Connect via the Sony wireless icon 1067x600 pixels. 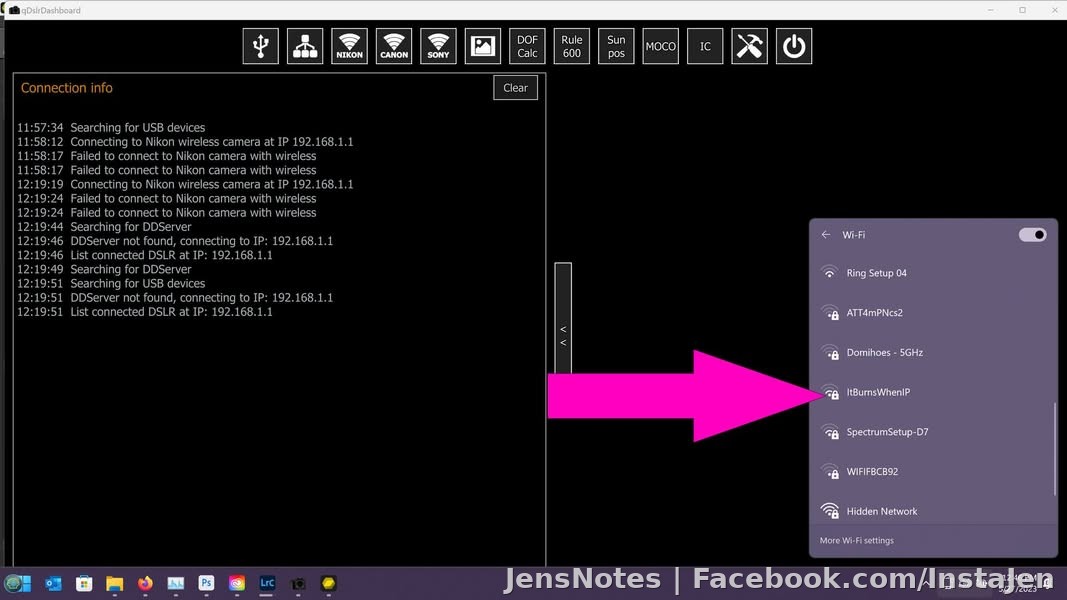(438, 46)
